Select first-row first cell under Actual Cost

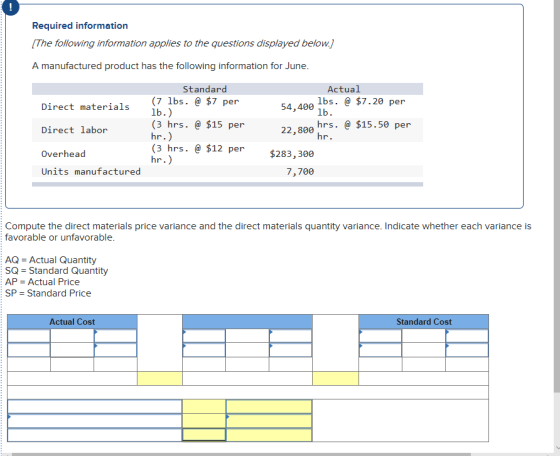tap(29, 336)
